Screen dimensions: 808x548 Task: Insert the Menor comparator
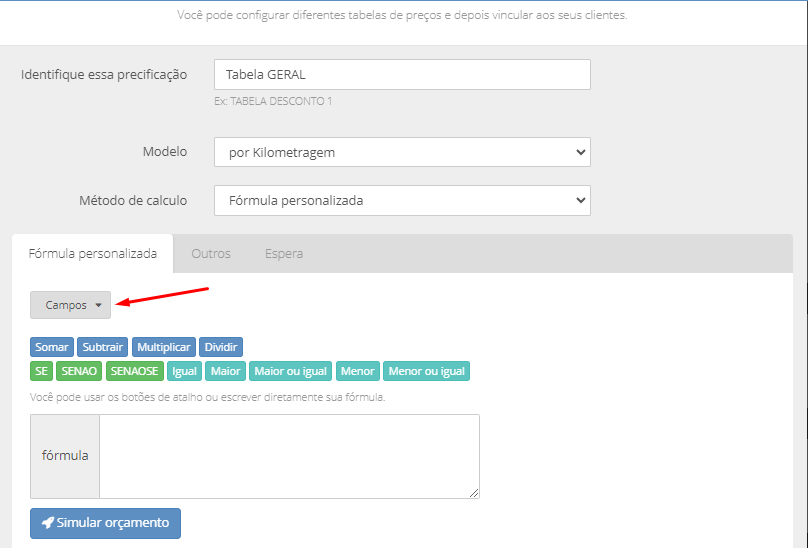[x=358, y=371]
